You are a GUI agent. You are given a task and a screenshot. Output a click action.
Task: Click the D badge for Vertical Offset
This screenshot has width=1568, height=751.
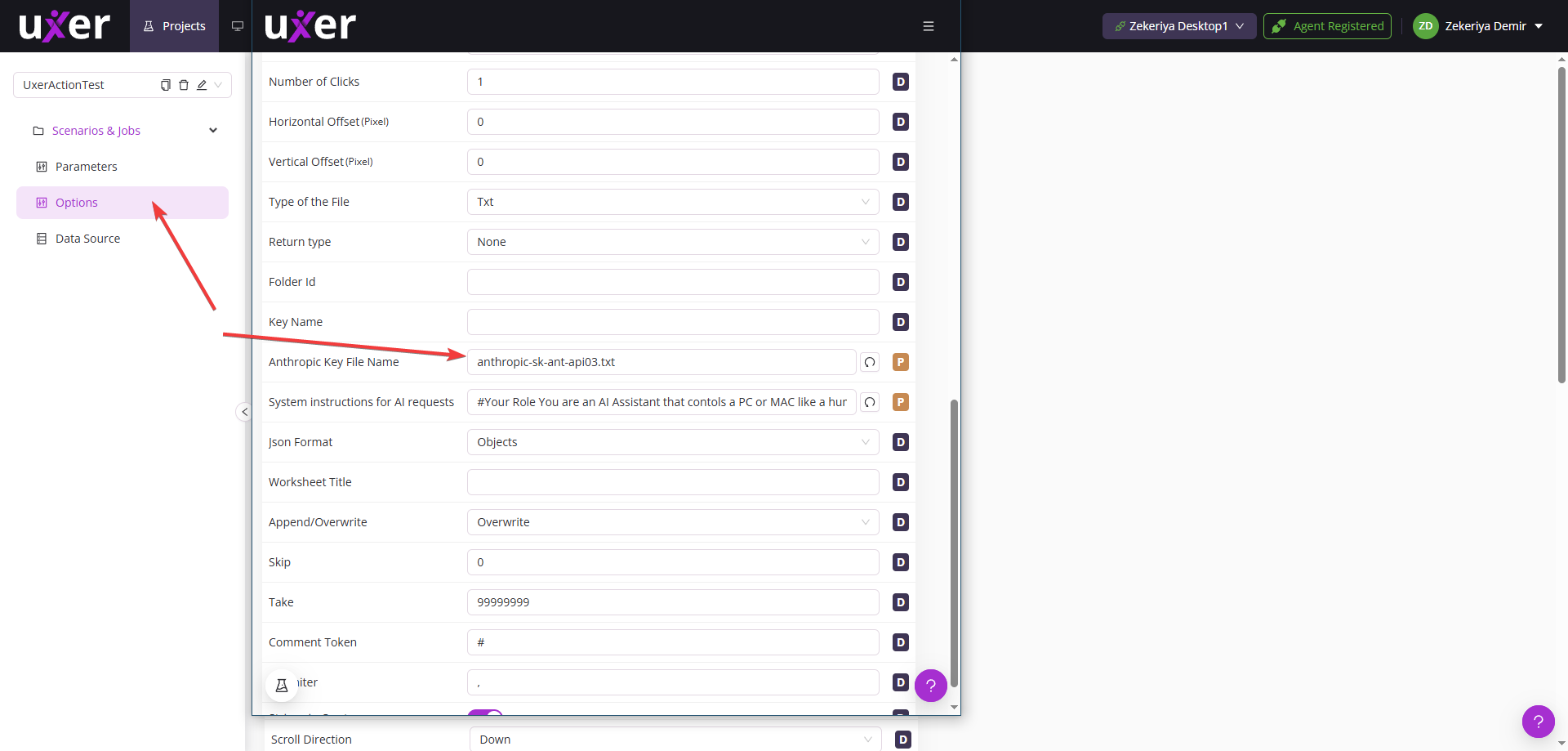901,162
